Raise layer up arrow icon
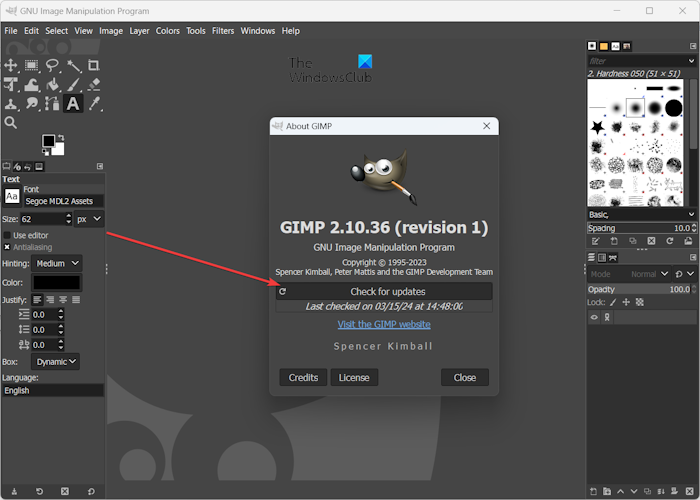 (621, 492)
